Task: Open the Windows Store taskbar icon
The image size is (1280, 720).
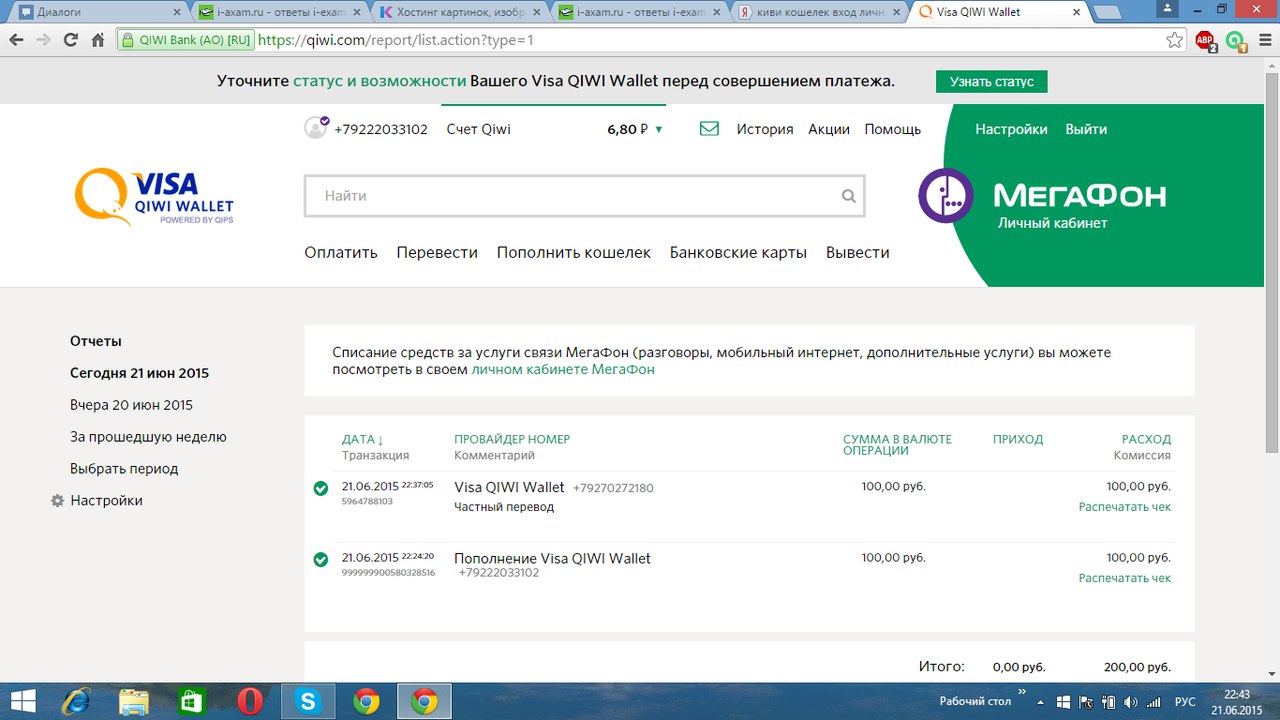Action: (x=191, y=702)
